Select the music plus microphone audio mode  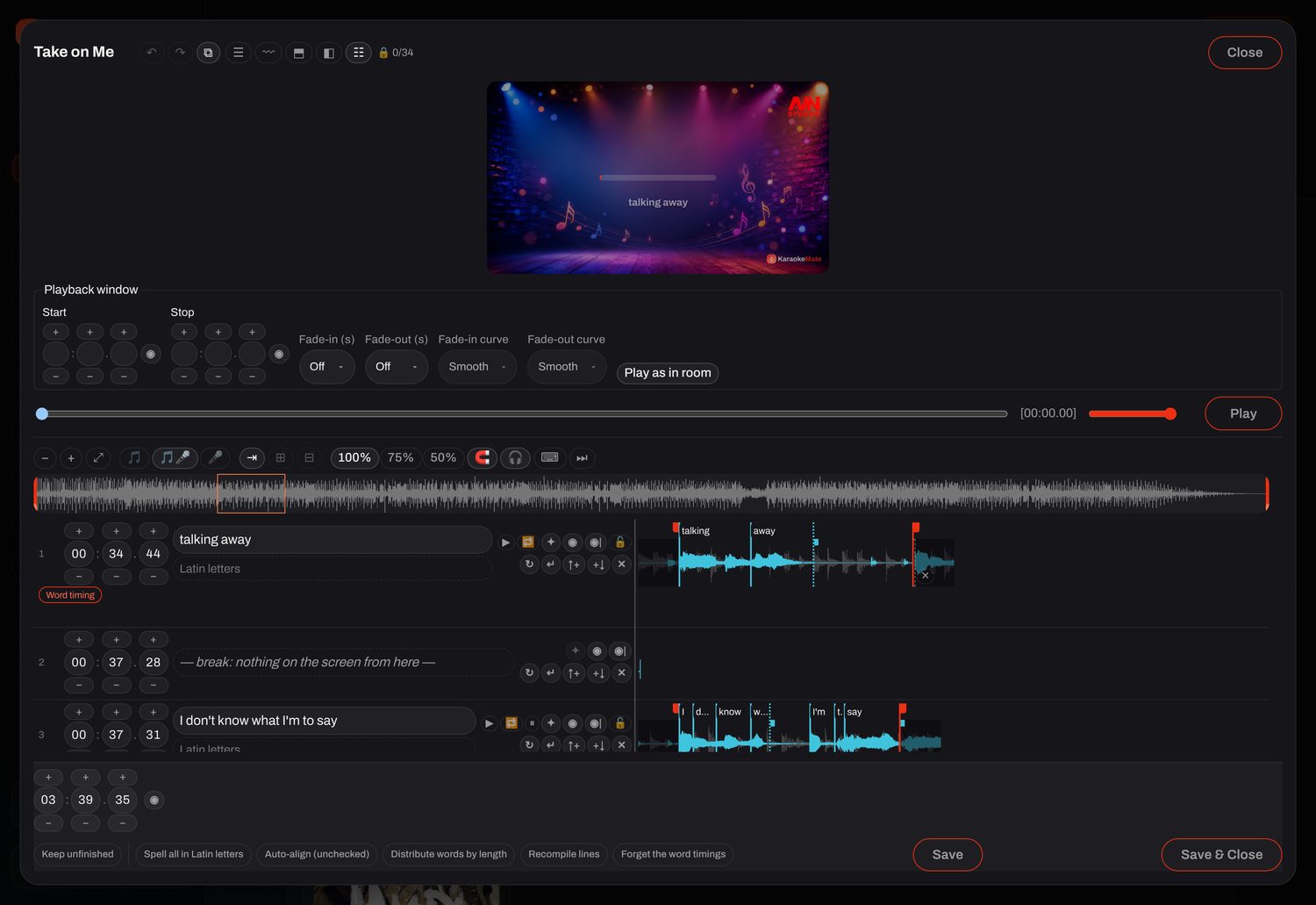175,457
